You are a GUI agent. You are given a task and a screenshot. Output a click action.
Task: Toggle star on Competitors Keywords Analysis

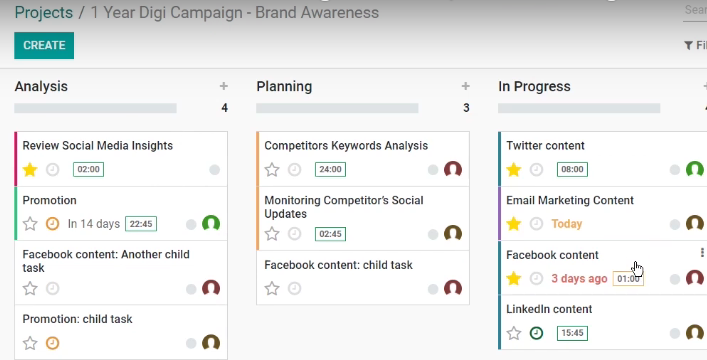tap(271, 170)
